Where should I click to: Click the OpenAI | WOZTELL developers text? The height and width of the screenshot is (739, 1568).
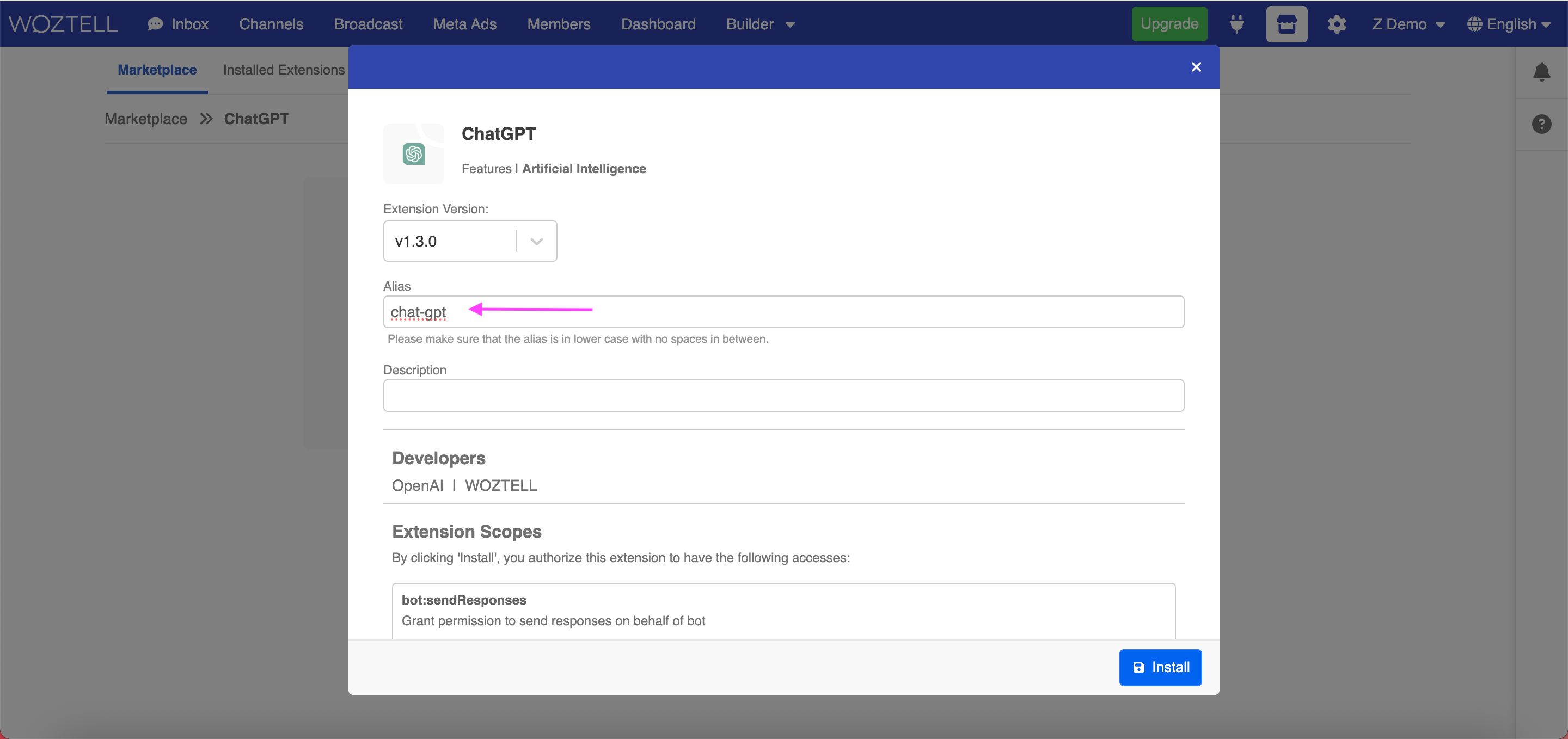(464, 485)
